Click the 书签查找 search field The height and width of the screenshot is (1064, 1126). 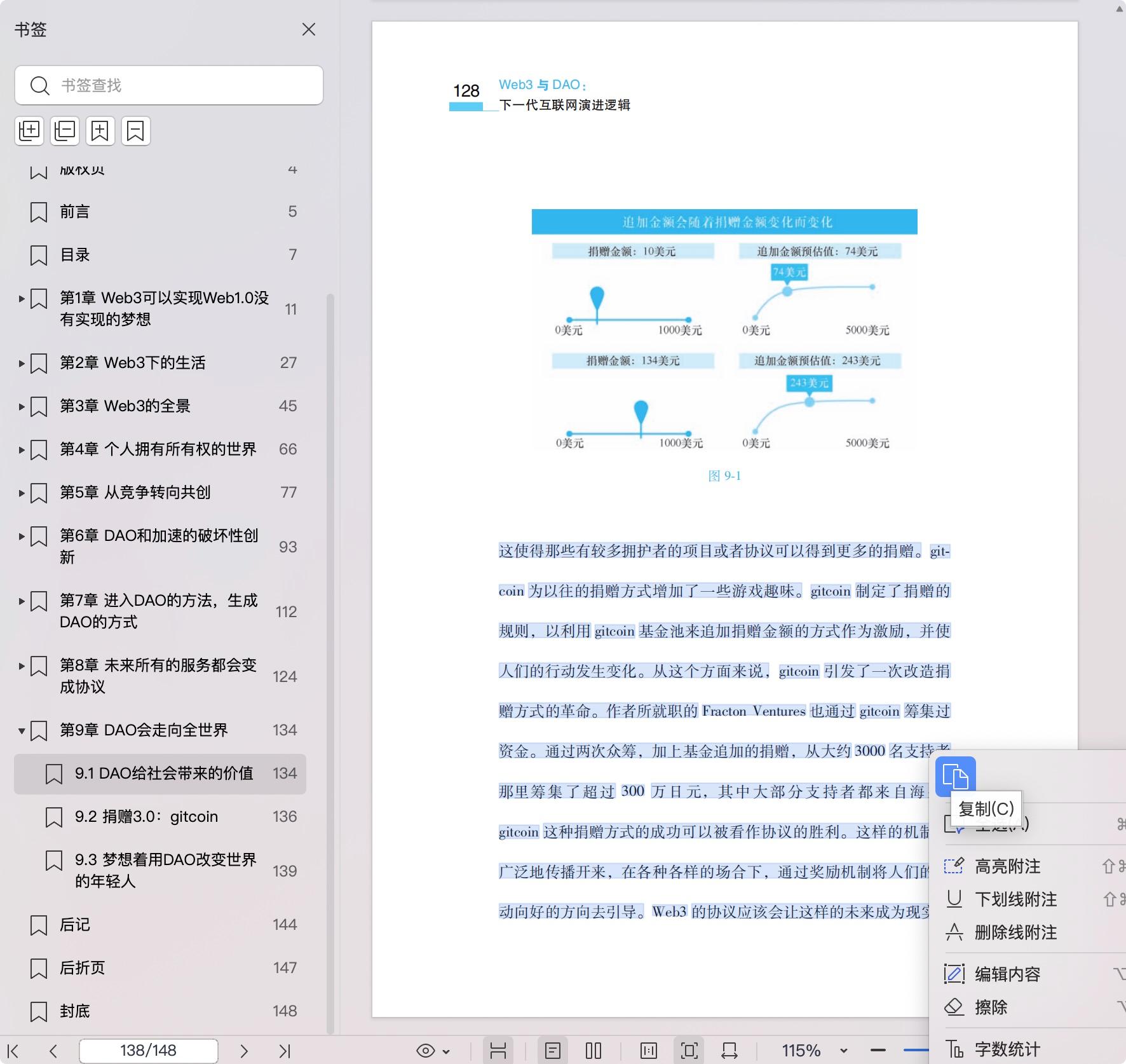pyautogui.click(x=169, y=85)
